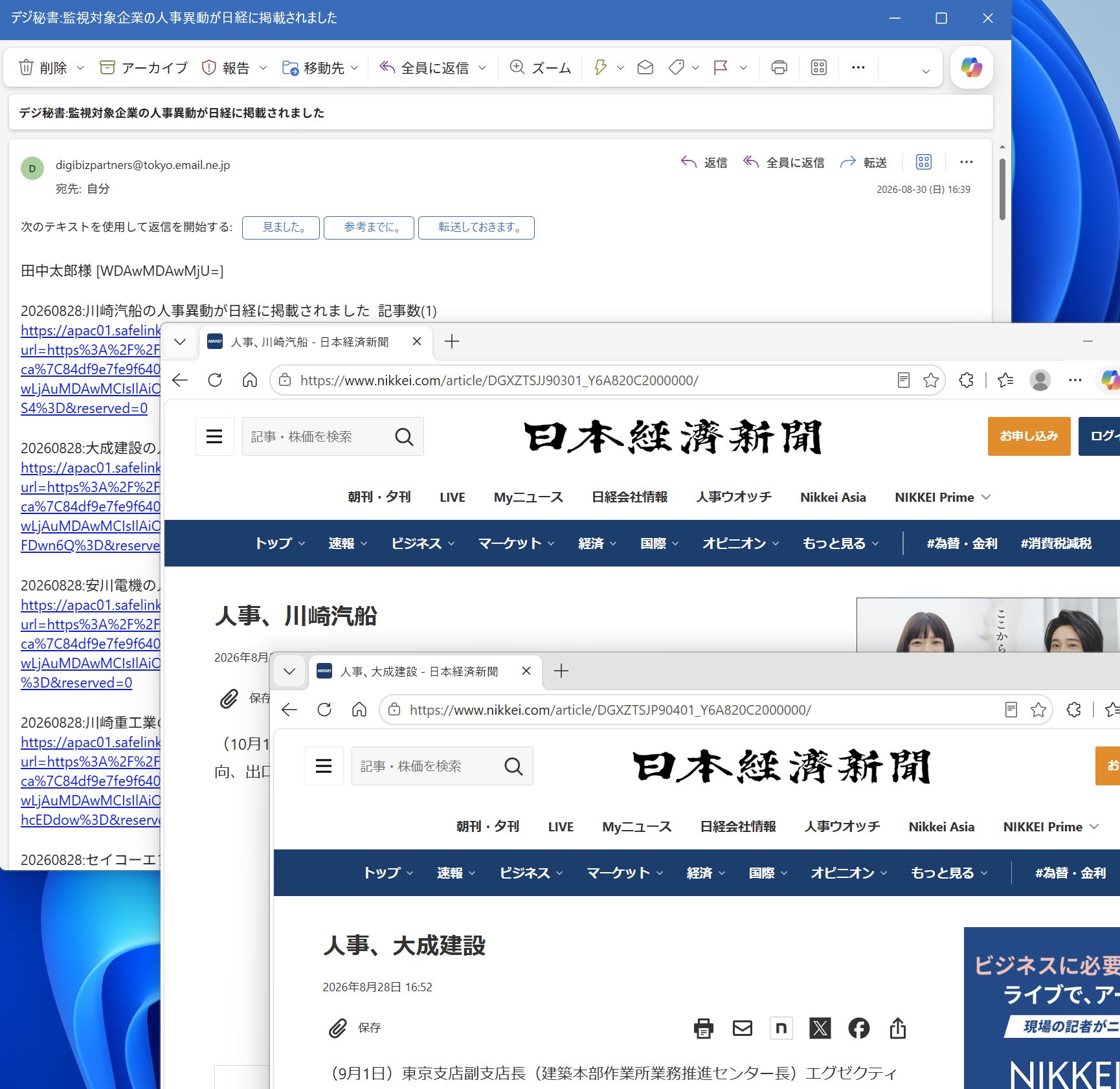The image size is (1120, 1089).
Task: Click Back in 川崎汽船 browser window
Action: click(181, 380)
